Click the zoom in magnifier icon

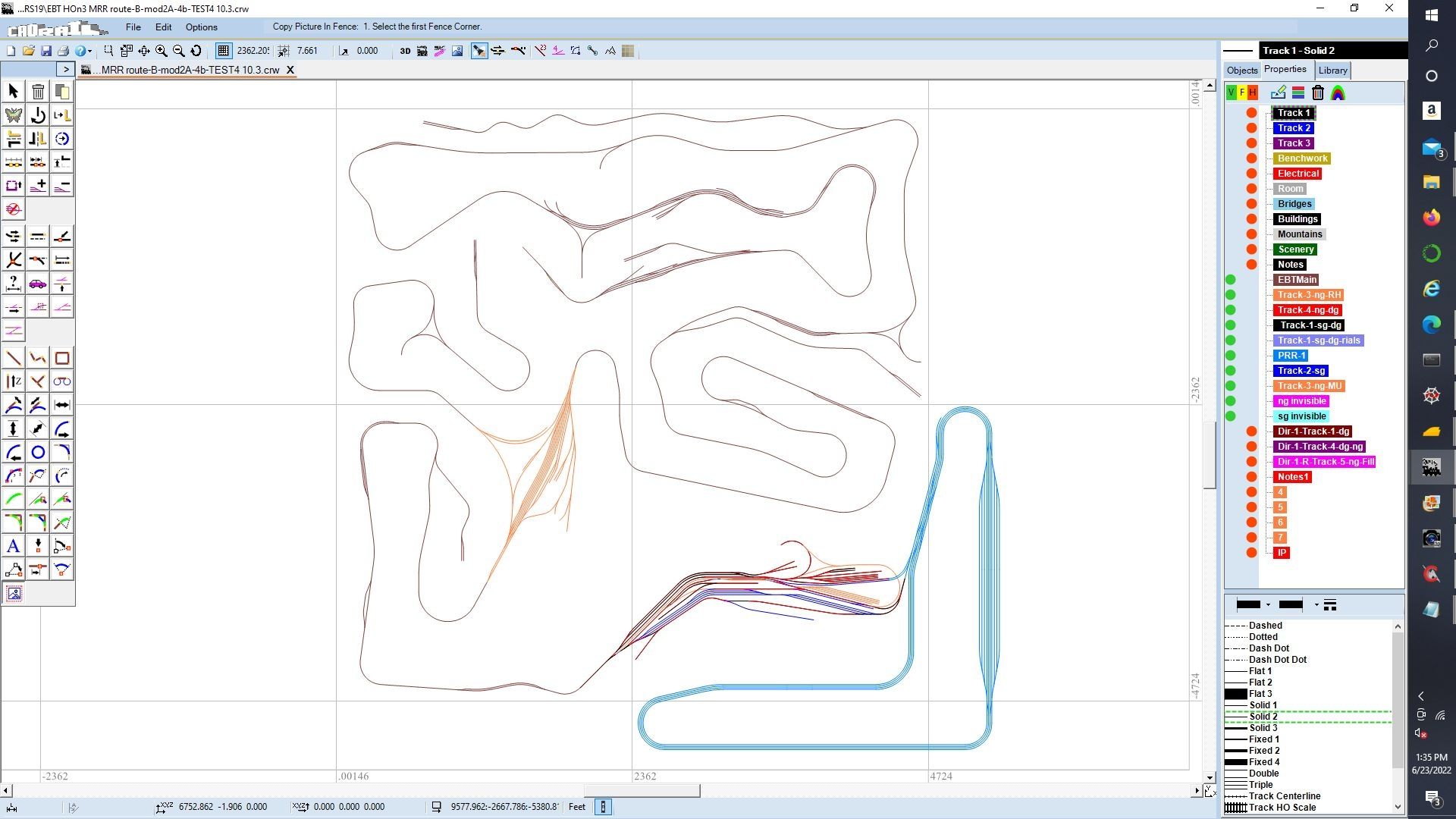(x=162, y=51)
